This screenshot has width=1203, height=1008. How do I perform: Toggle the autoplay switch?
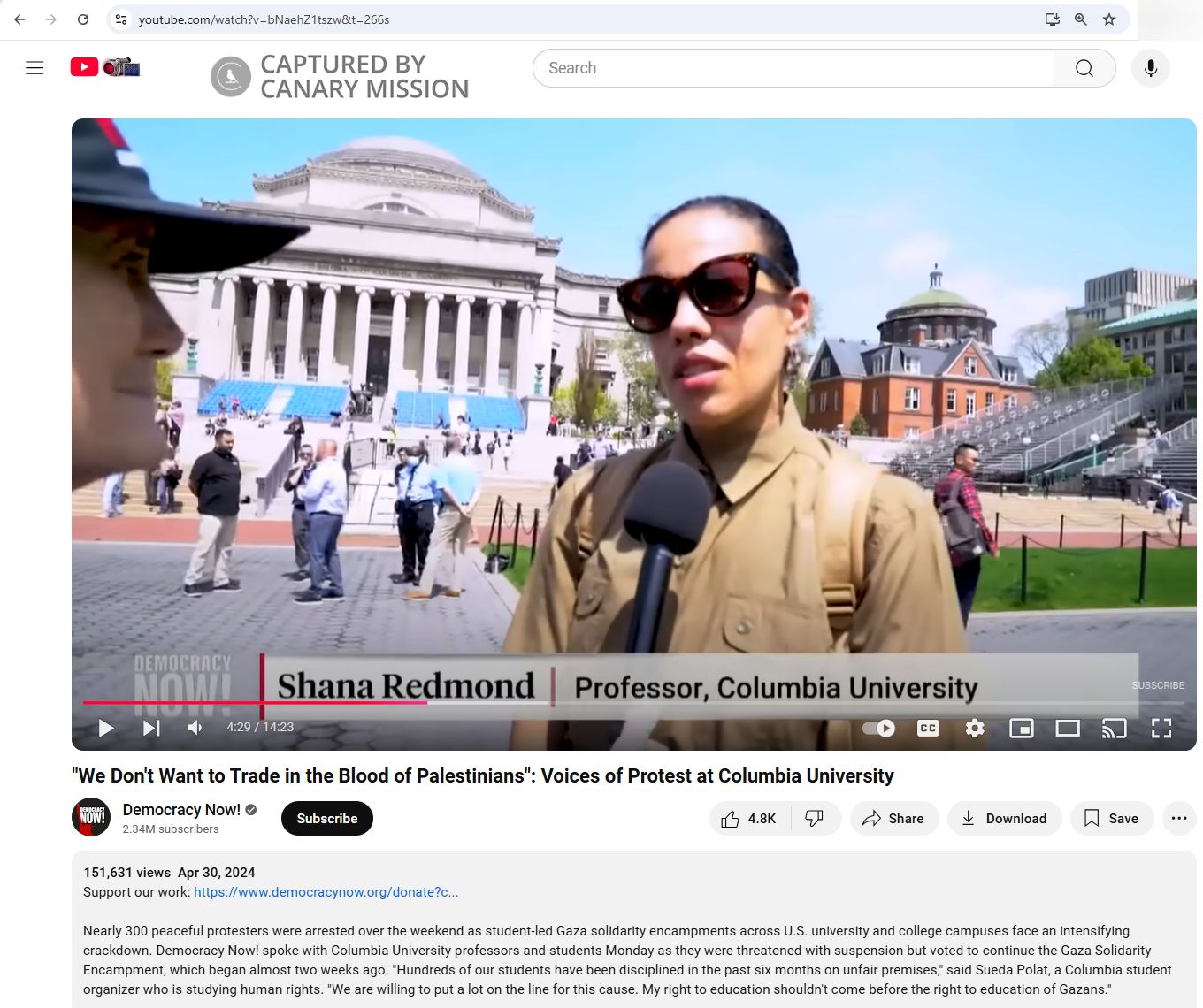878,728
